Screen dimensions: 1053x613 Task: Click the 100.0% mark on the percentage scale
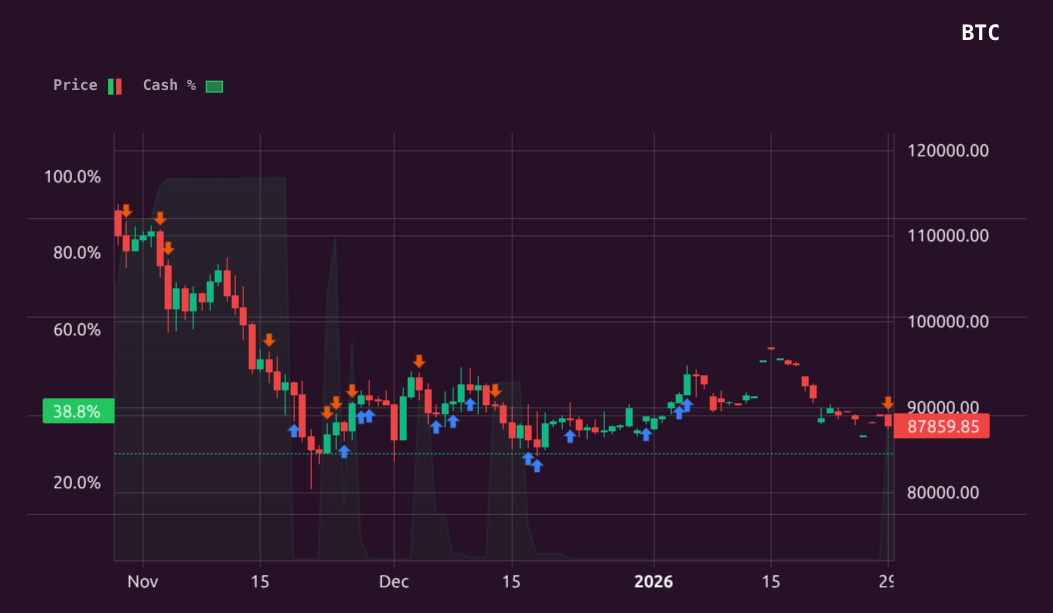coord(74,176)
